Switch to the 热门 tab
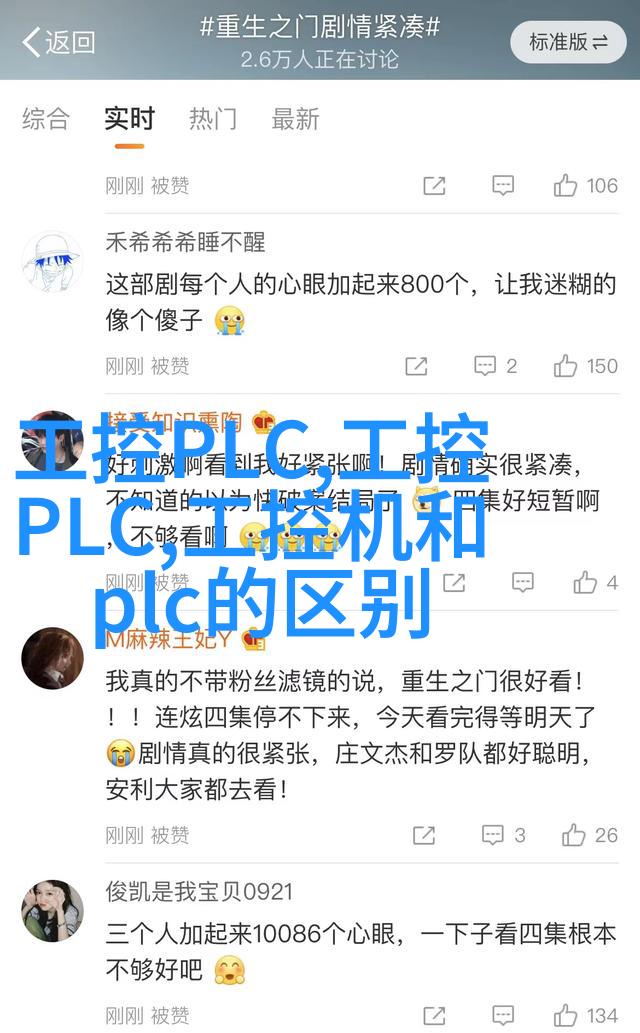This screenshot has width=640, height=1033. click(213, 119)
